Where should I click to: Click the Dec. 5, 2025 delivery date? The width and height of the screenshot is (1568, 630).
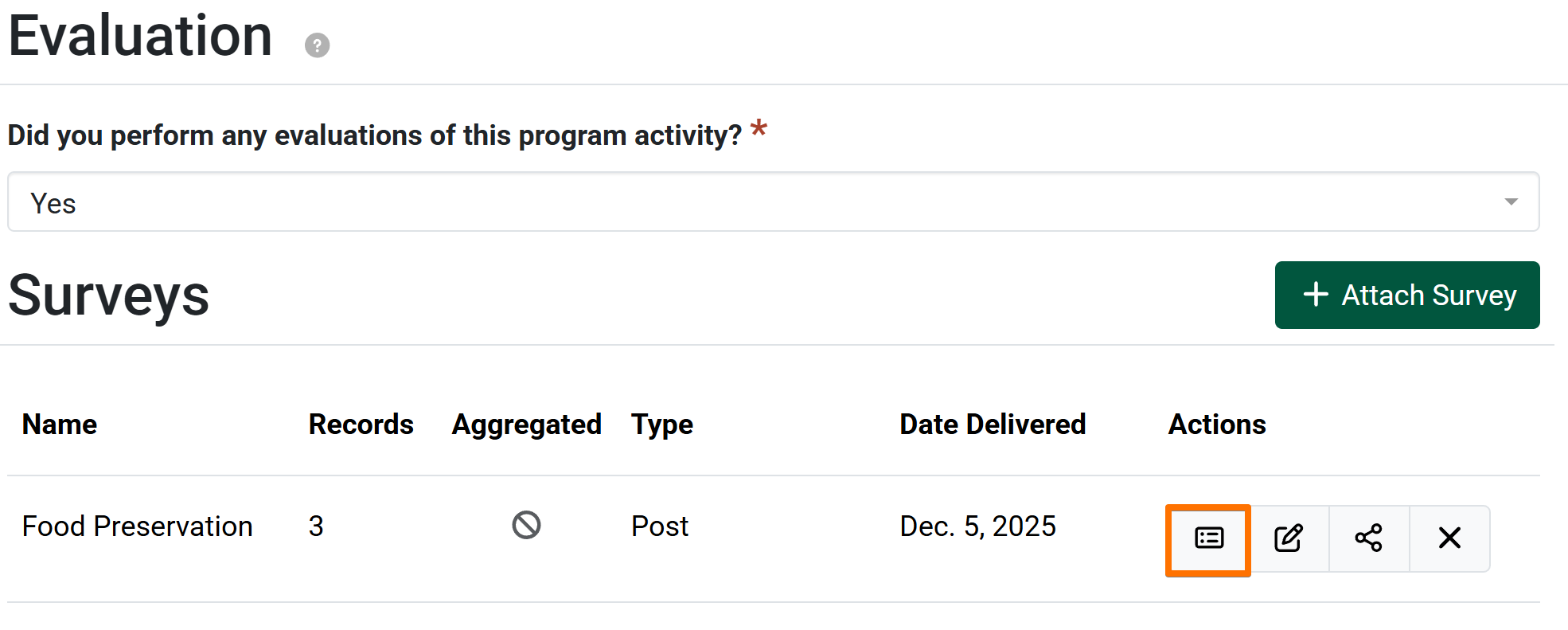[977, 526]
